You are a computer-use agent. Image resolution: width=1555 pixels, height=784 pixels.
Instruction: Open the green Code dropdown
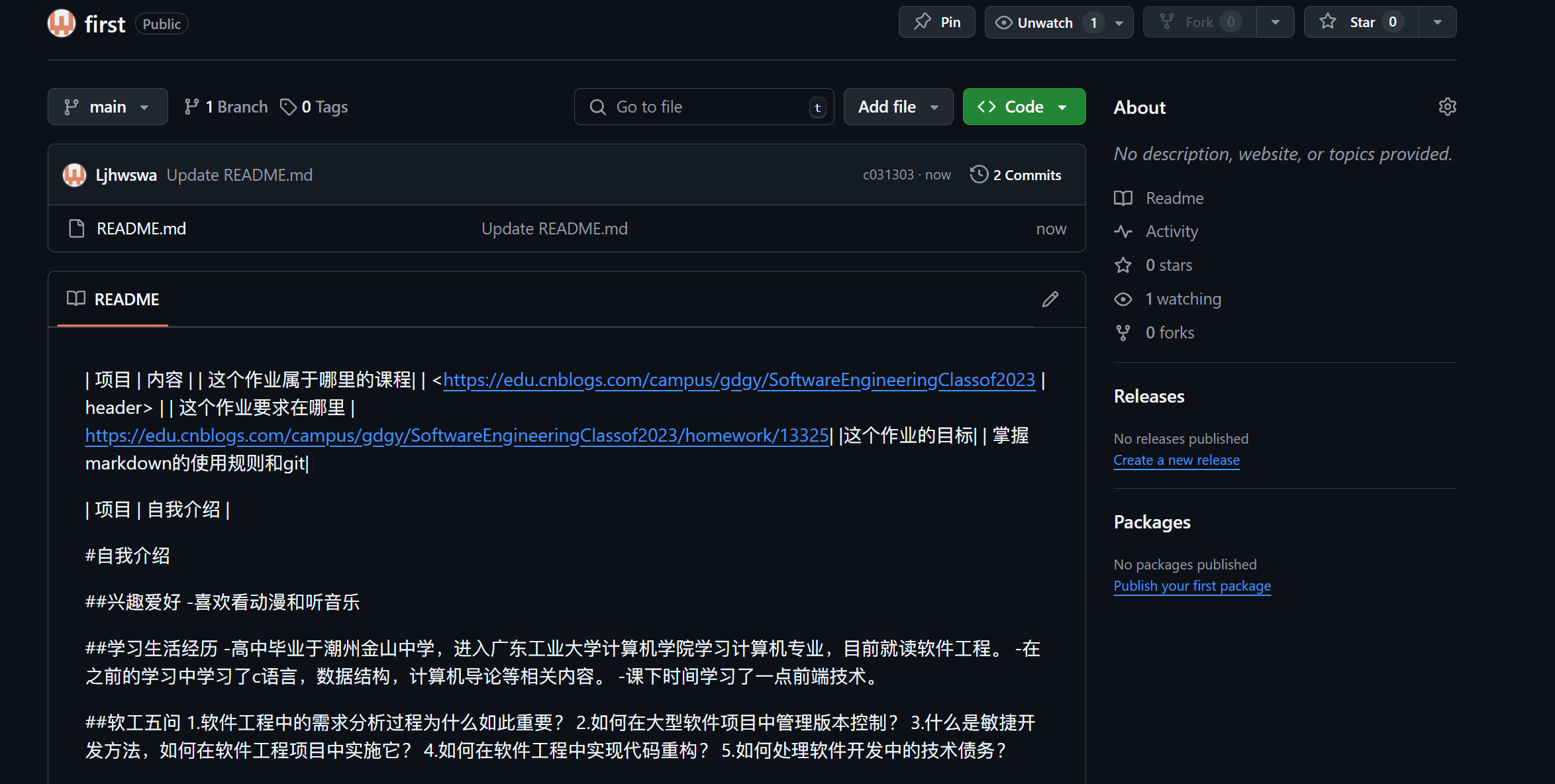point(1024,107)
